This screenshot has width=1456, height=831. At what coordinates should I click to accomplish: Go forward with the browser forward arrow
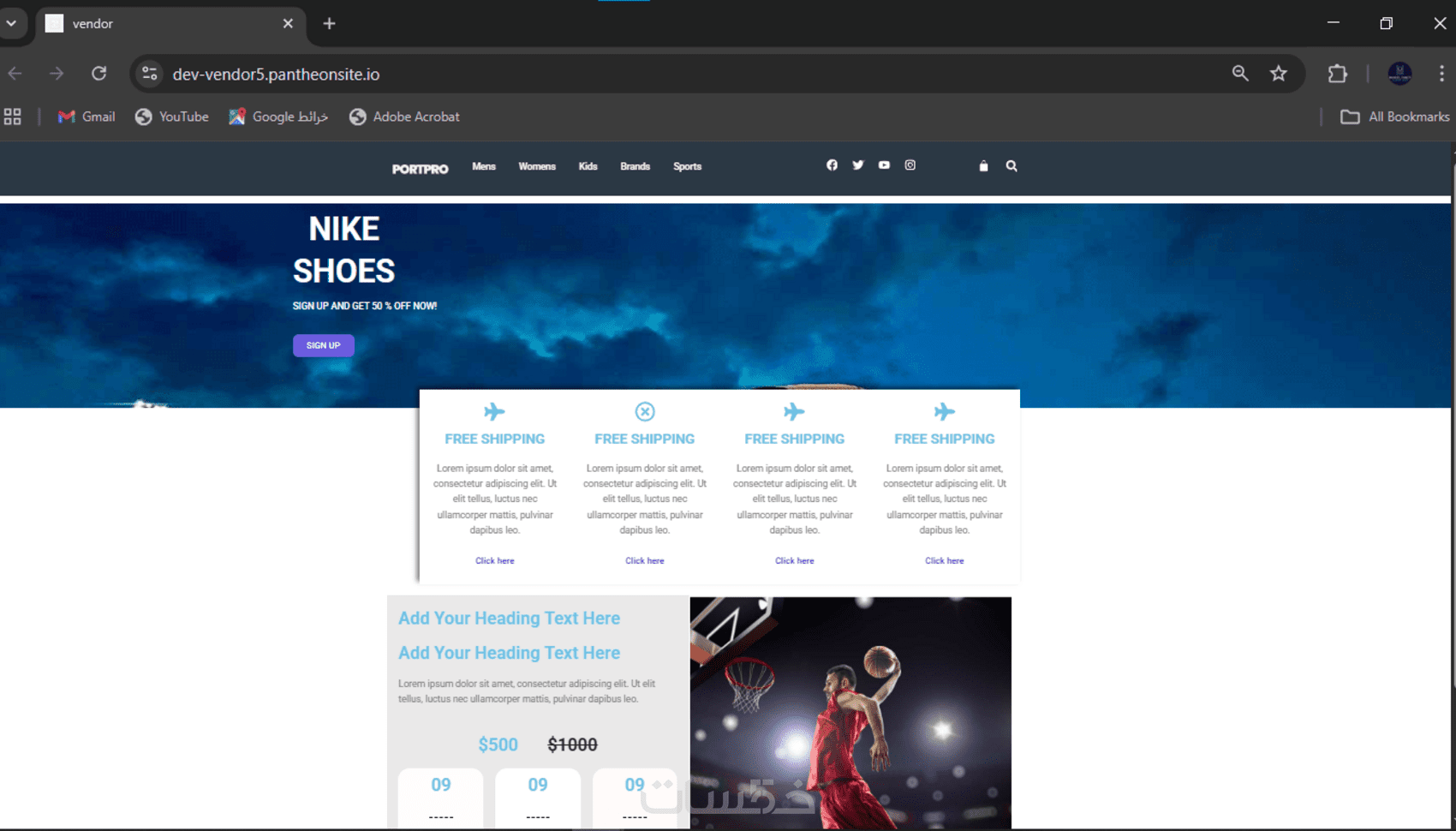pyautogui.click(x=57, y=74)
